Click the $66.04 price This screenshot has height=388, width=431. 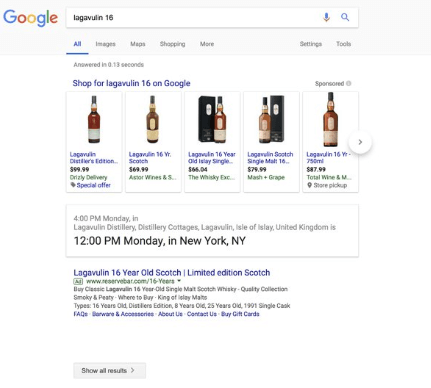coord(198,169)
